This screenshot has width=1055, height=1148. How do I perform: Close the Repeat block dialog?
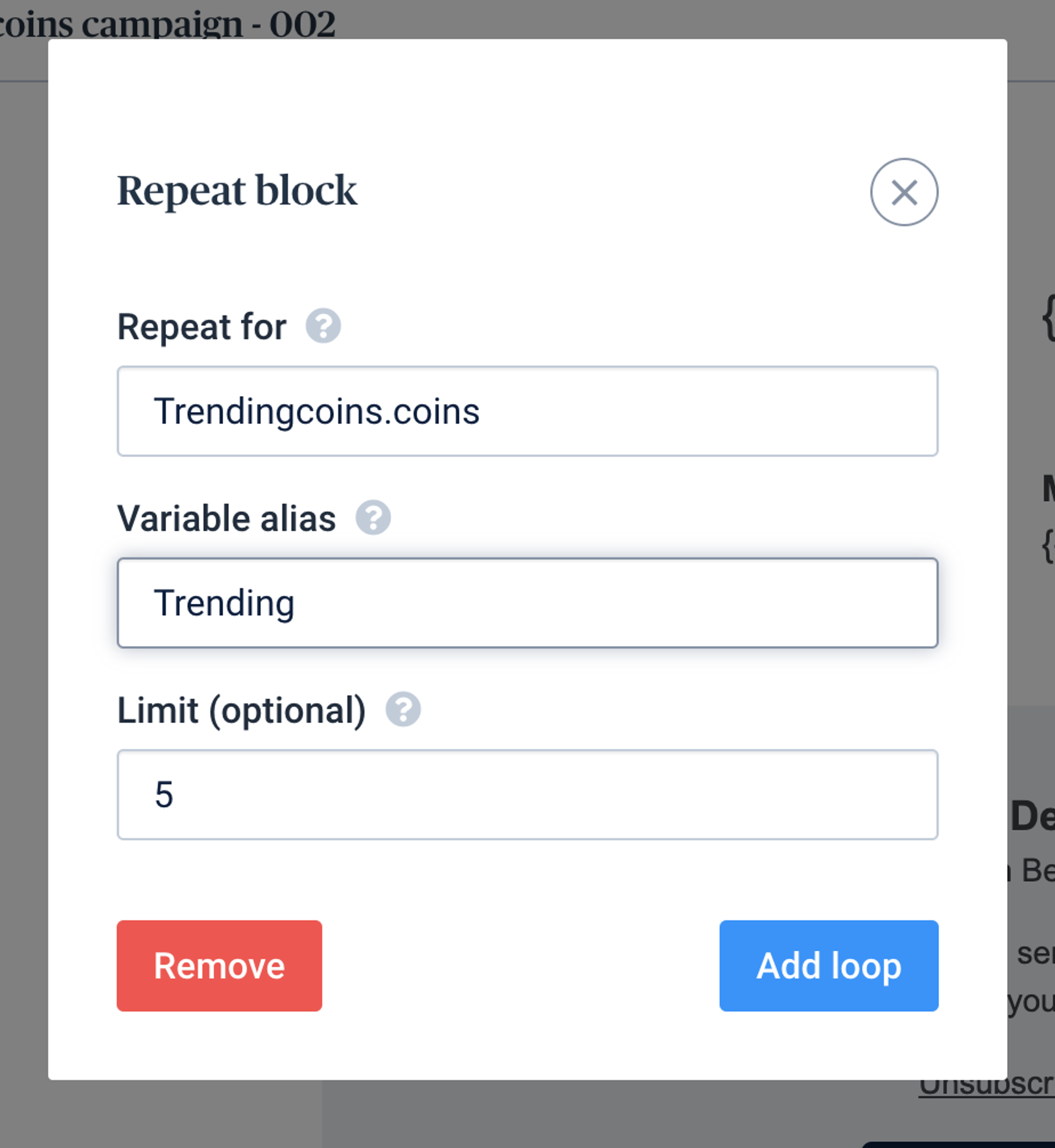click(x=904, y=192)
